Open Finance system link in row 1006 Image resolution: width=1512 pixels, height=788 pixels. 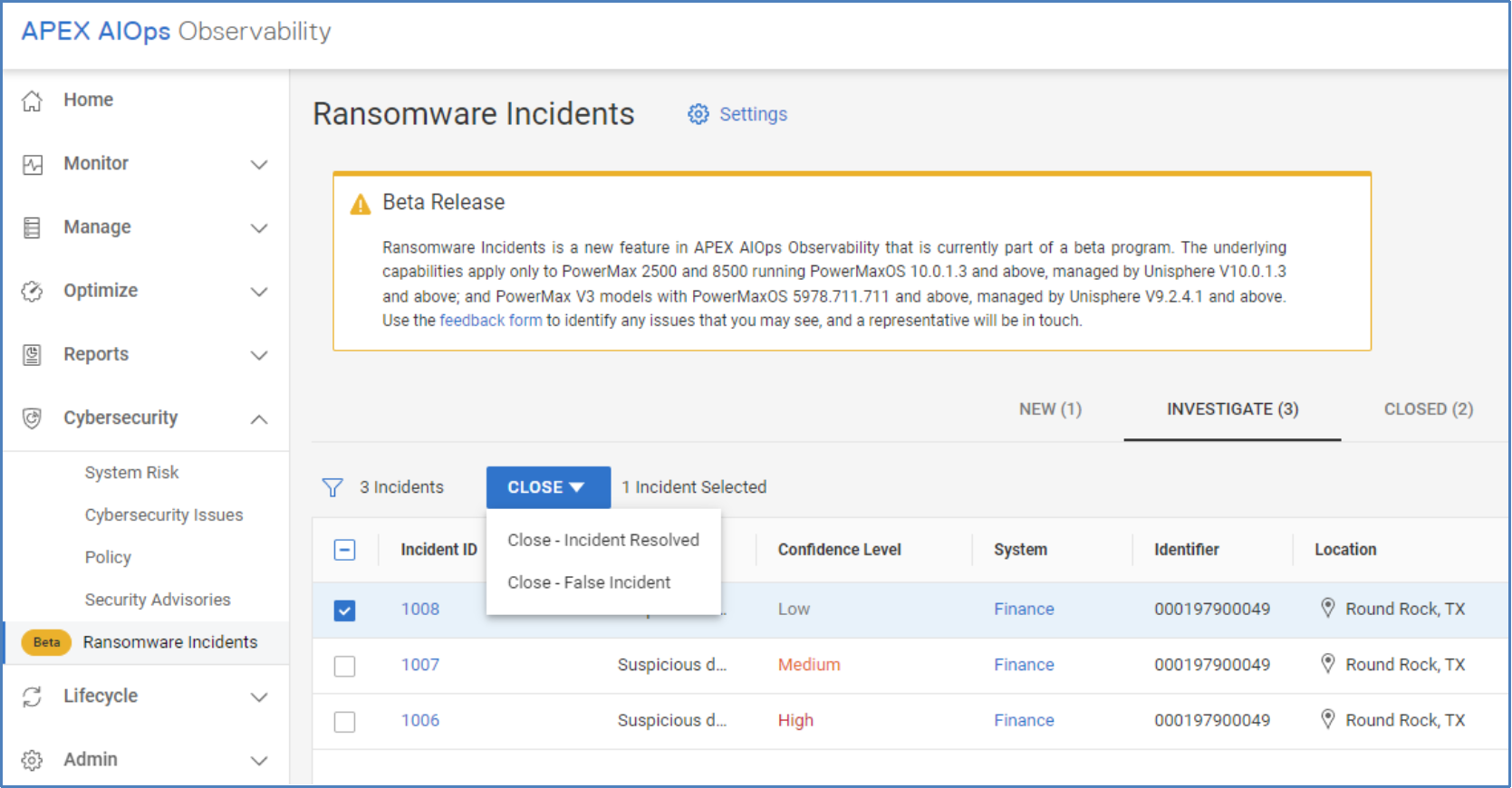1024,720
